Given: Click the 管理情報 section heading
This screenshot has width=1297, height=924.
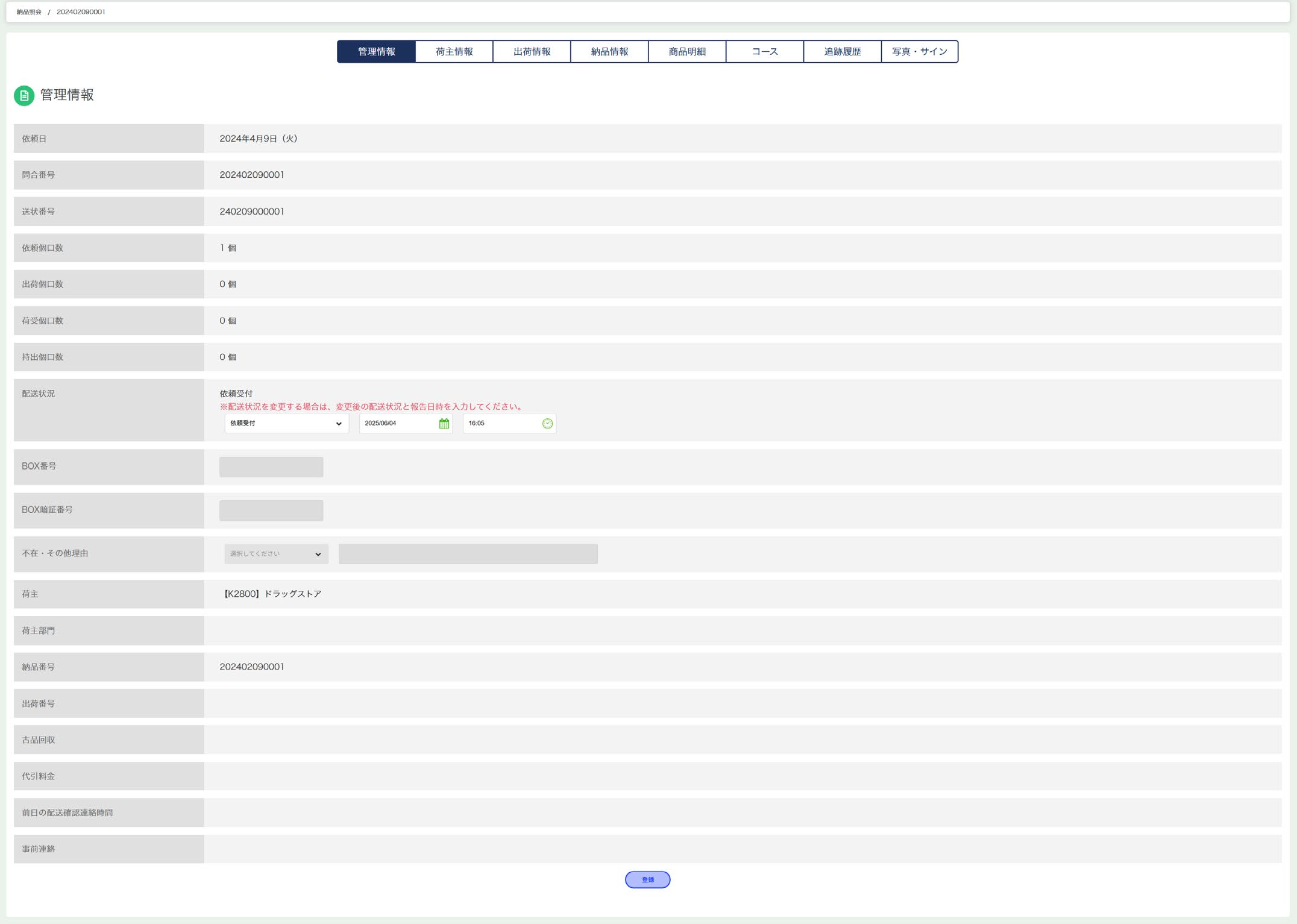Looking at the screenshot, I should tap(67, 95).
